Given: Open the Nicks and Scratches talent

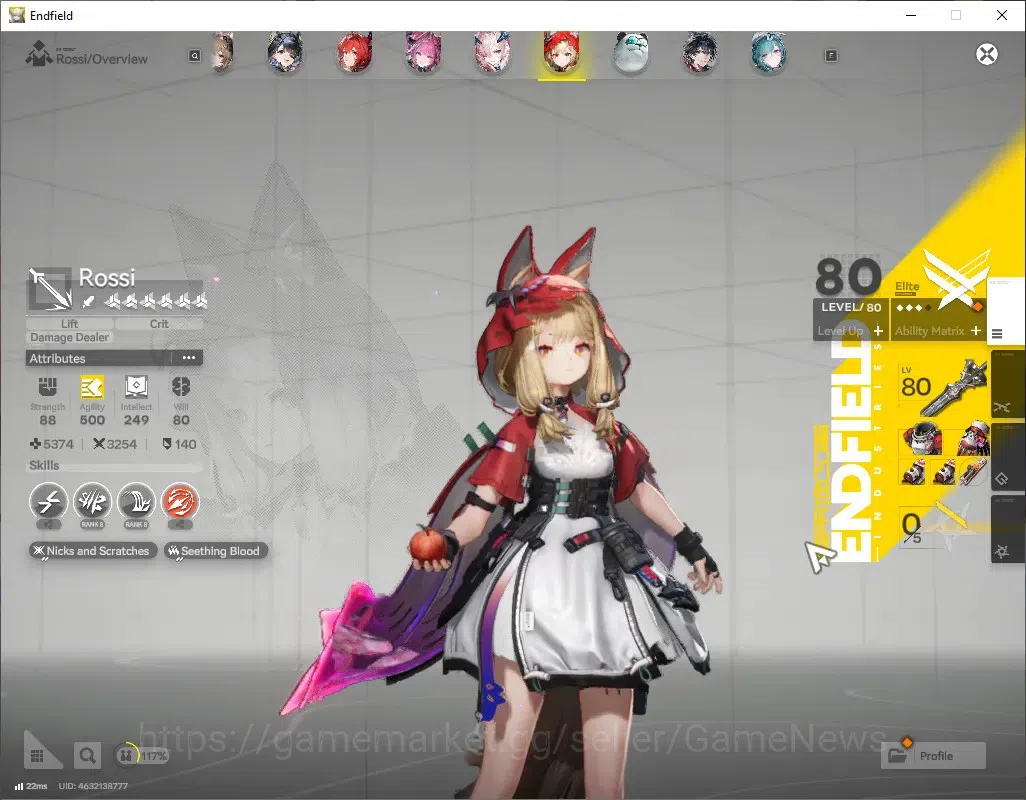Looking at the screenshot, I should [93, 551].
